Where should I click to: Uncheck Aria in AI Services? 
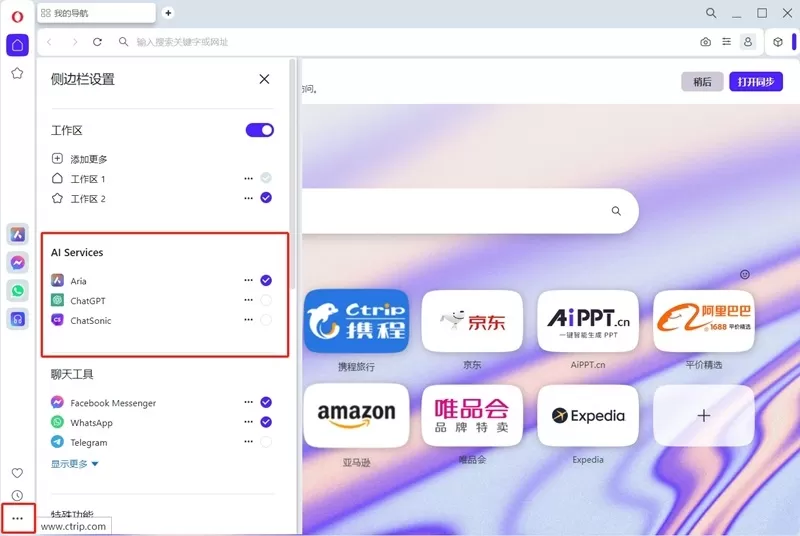tap(266, 280)
